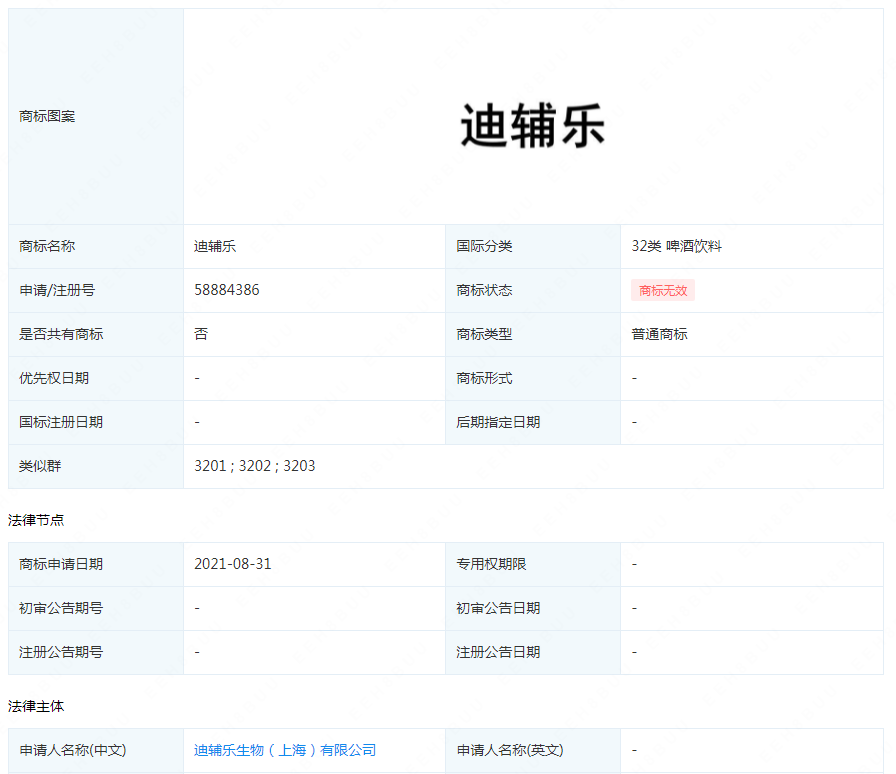
Task: Click the 申请人名称(中文) label
Action: tap(73, 750)
